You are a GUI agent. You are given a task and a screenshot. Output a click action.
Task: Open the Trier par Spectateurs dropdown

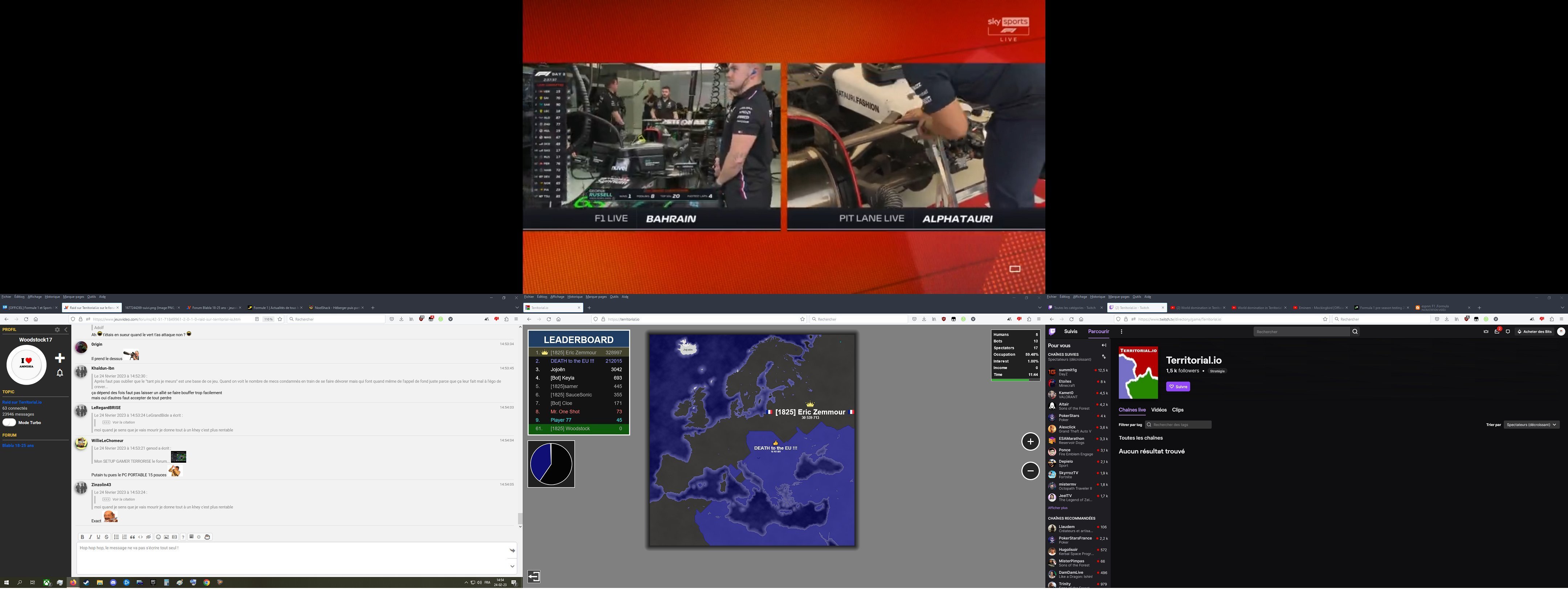tap(1531, 425)
